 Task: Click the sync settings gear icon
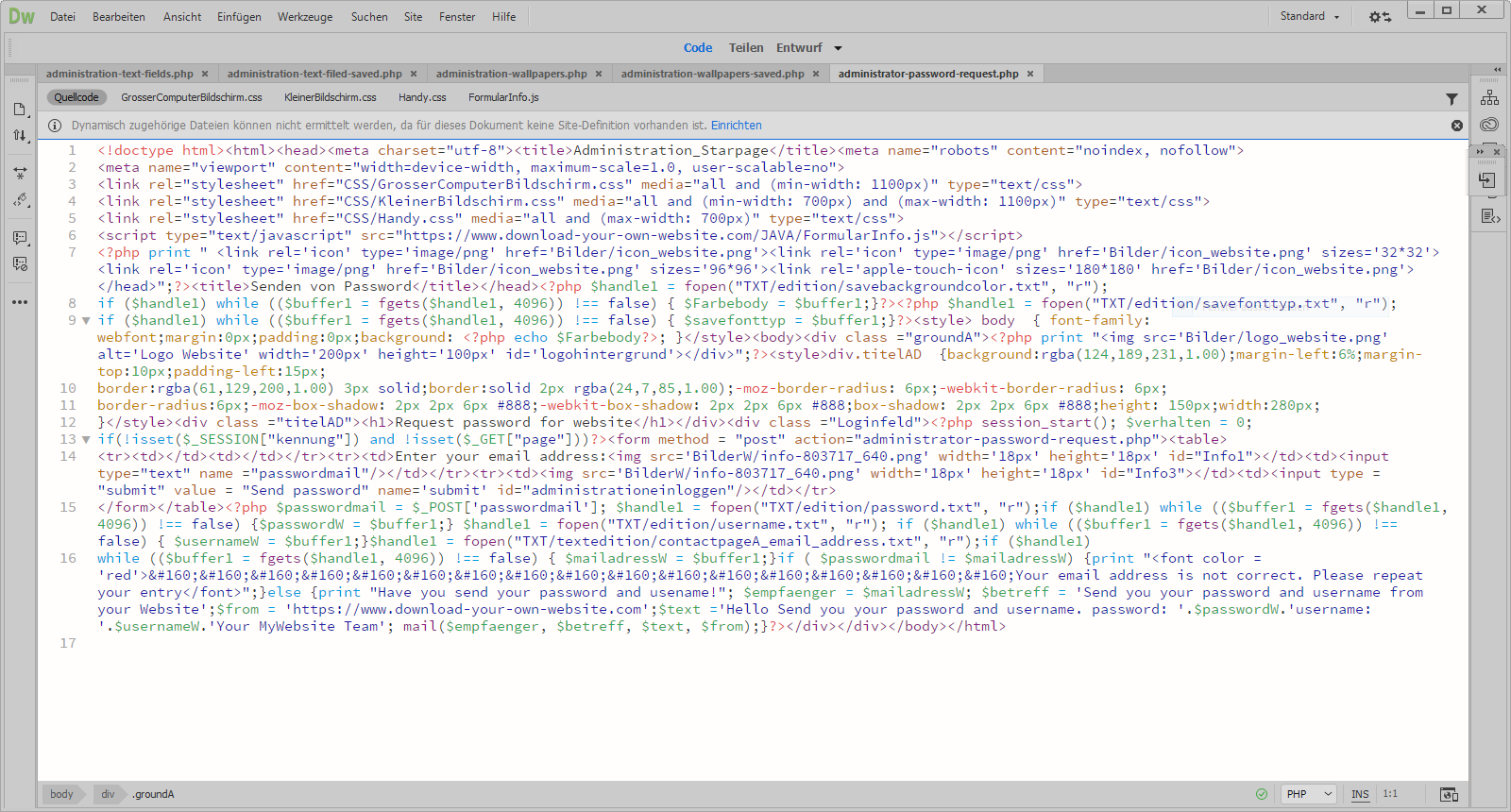click(1380, 17)
